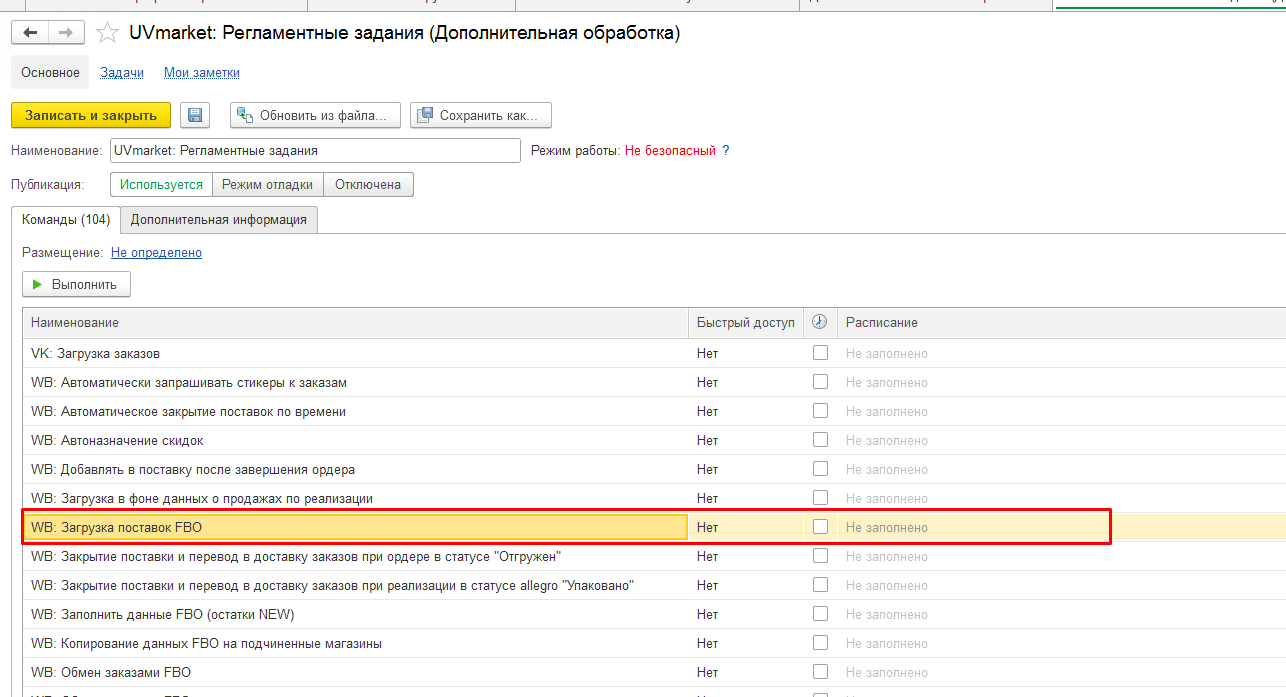Check the box for the статусе "Отгружен" row
1286x697 pixels.
(820, 556)
